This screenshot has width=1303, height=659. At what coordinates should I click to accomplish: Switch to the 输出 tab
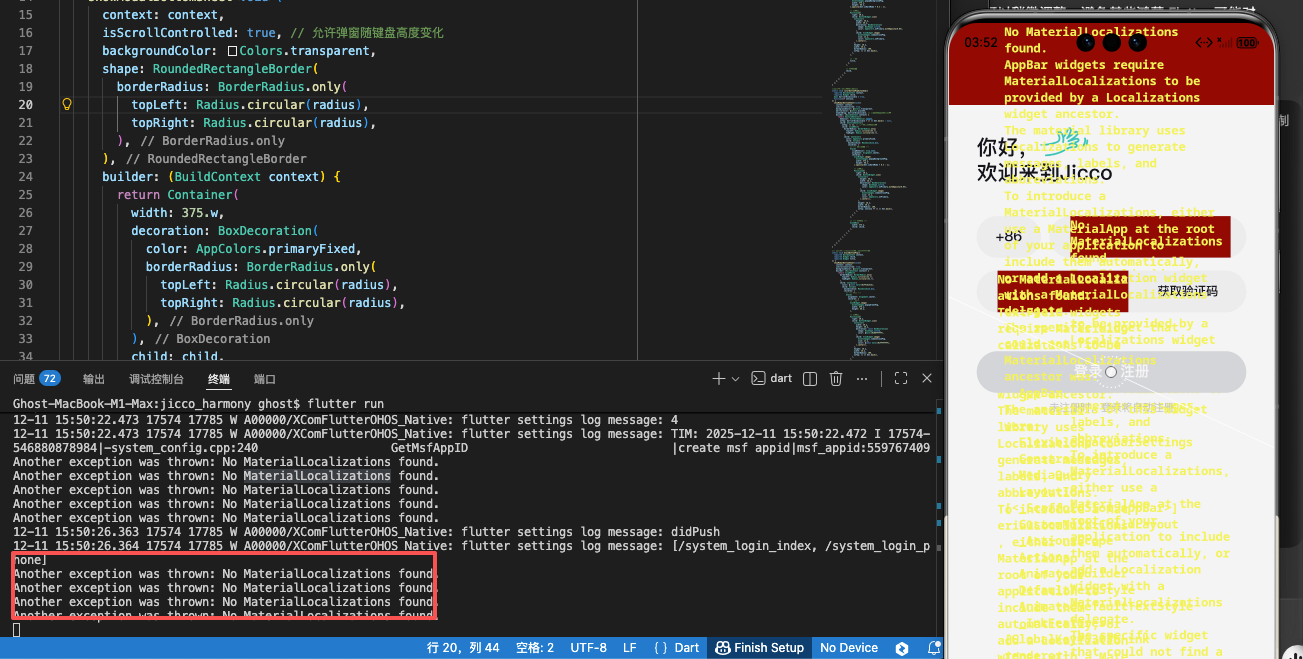click(x=94, y=379)
